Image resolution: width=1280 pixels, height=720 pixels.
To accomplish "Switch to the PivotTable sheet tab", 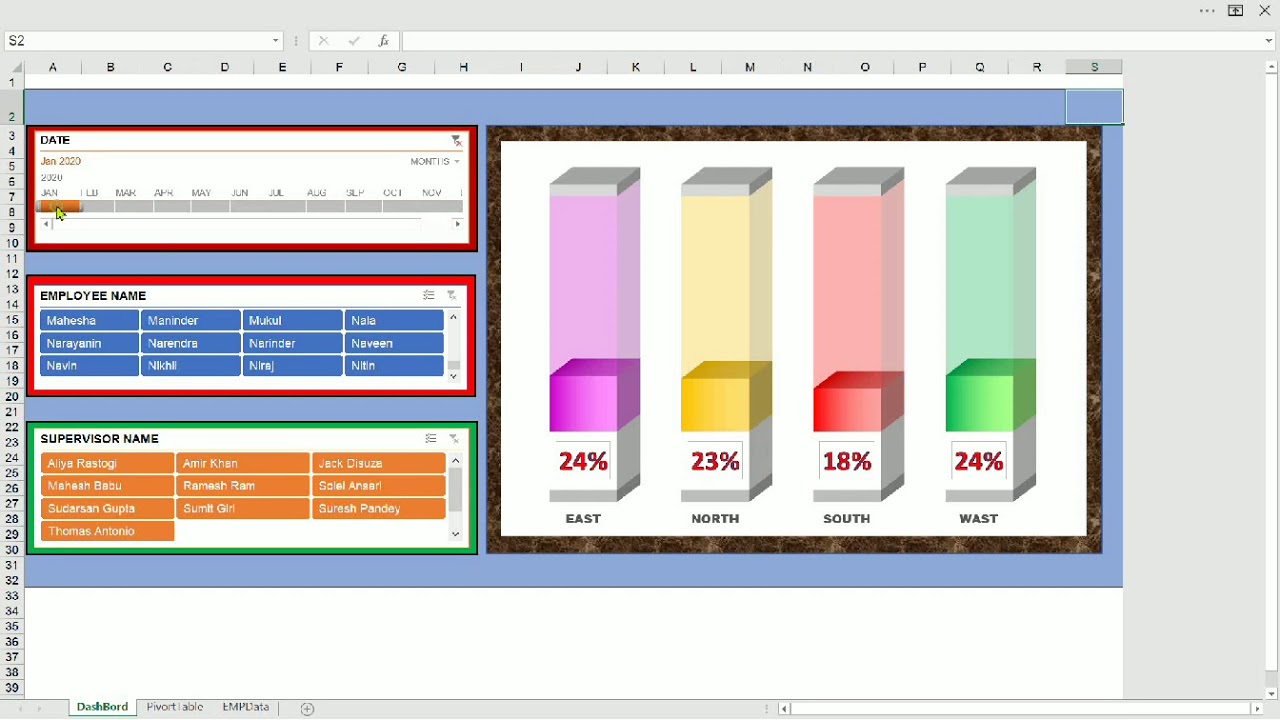I will point(175,707).
